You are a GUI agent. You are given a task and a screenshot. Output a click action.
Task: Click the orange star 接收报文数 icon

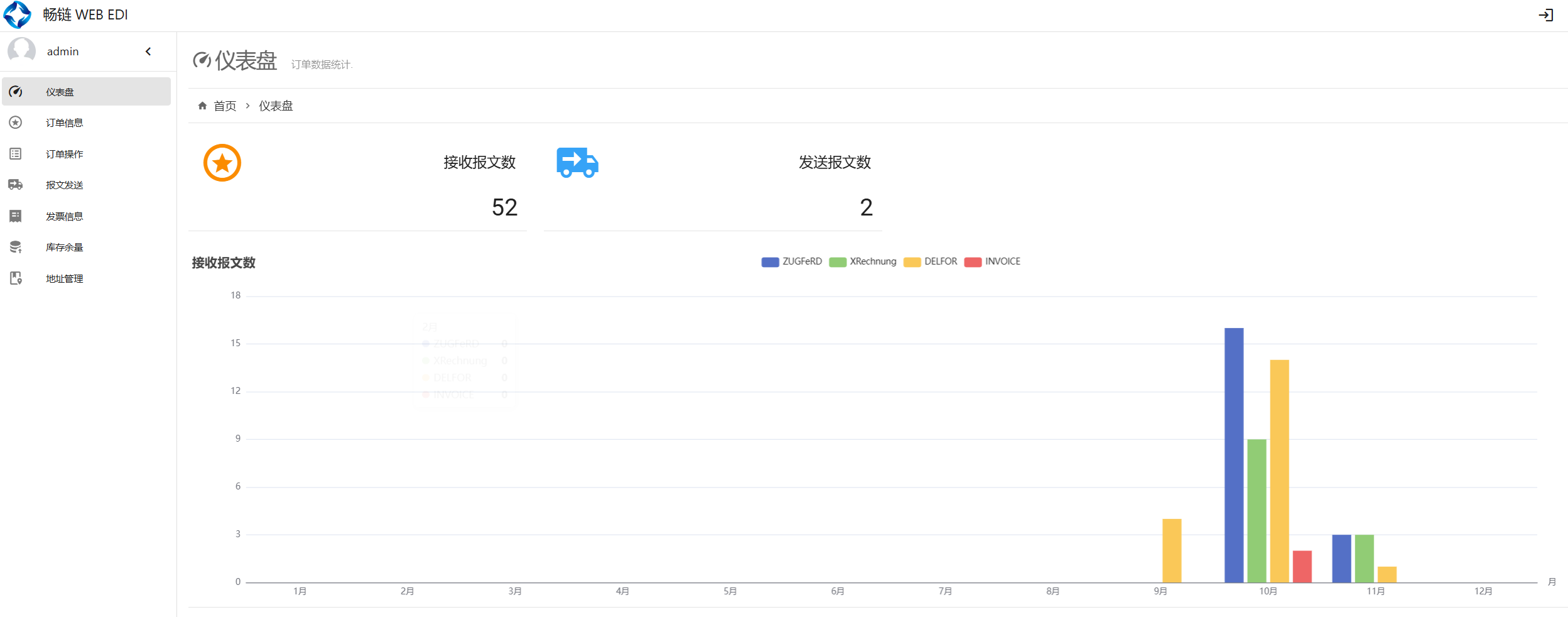222,163
